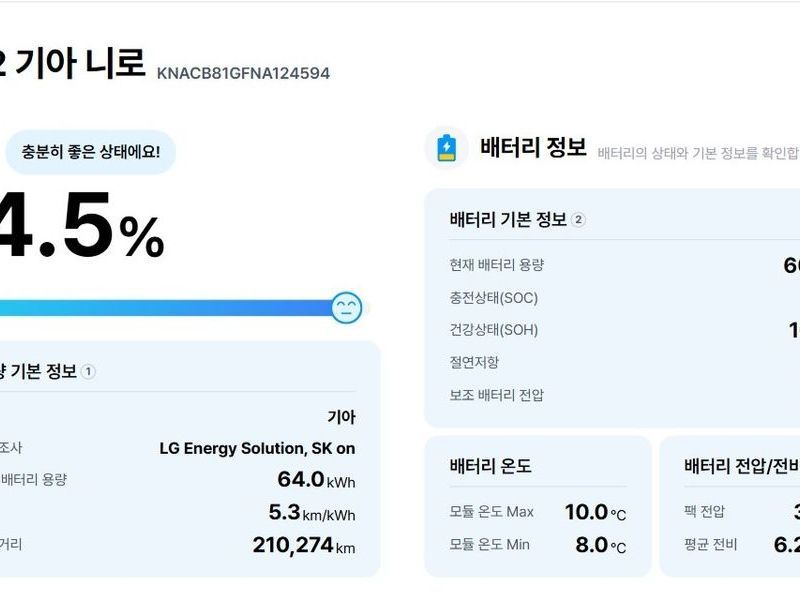Click the smiley face icon on the progress bar

click(x=347, y=307)
